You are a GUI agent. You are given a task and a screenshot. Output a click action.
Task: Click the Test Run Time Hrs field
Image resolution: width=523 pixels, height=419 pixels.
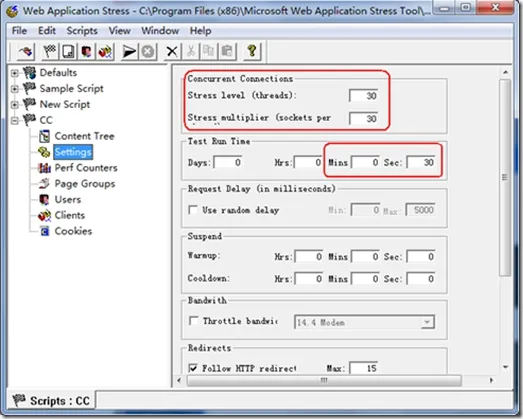pyautogui.click(x=308, y=162)
